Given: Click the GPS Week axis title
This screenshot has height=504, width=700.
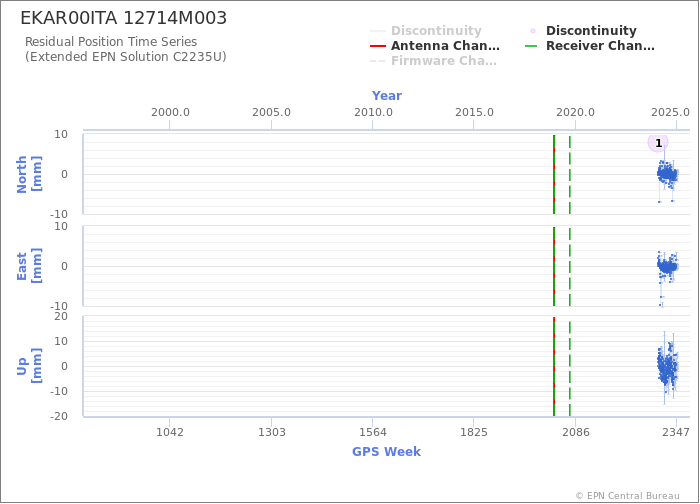Looking at the screenshot, I should (386, 452).
